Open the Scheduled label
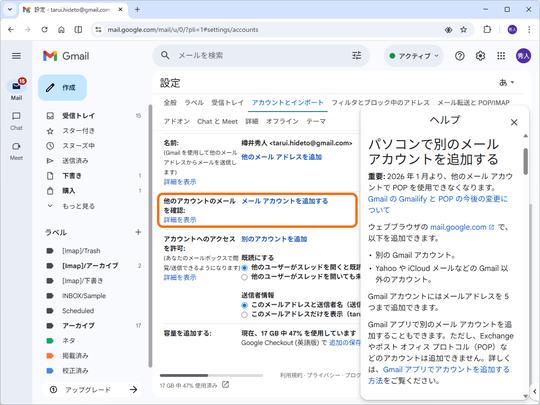This screenshot has width=540, height=405. point(93,311)
